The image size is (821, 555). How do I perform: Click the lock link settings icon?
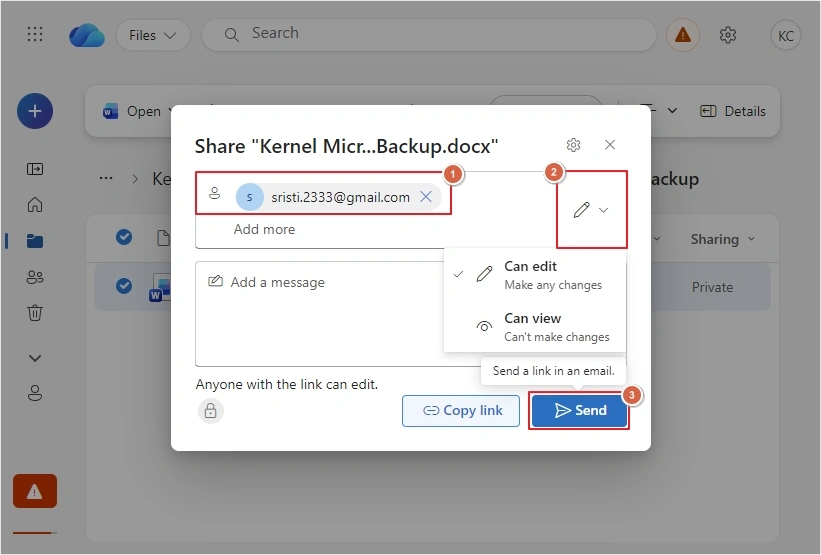(210, 410)
